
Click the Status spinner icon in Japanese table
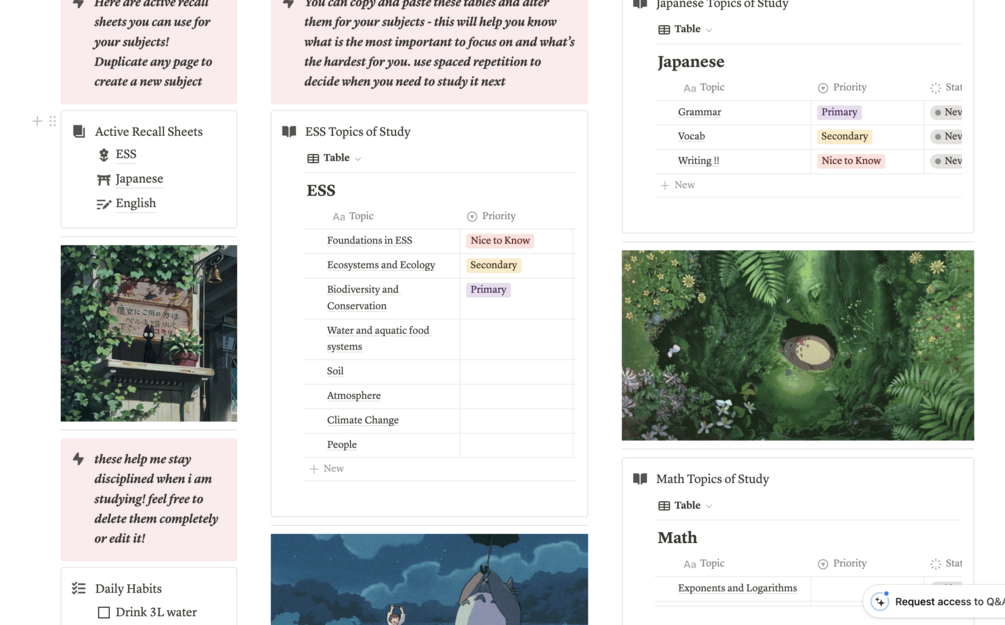click(x=936, y=88)
